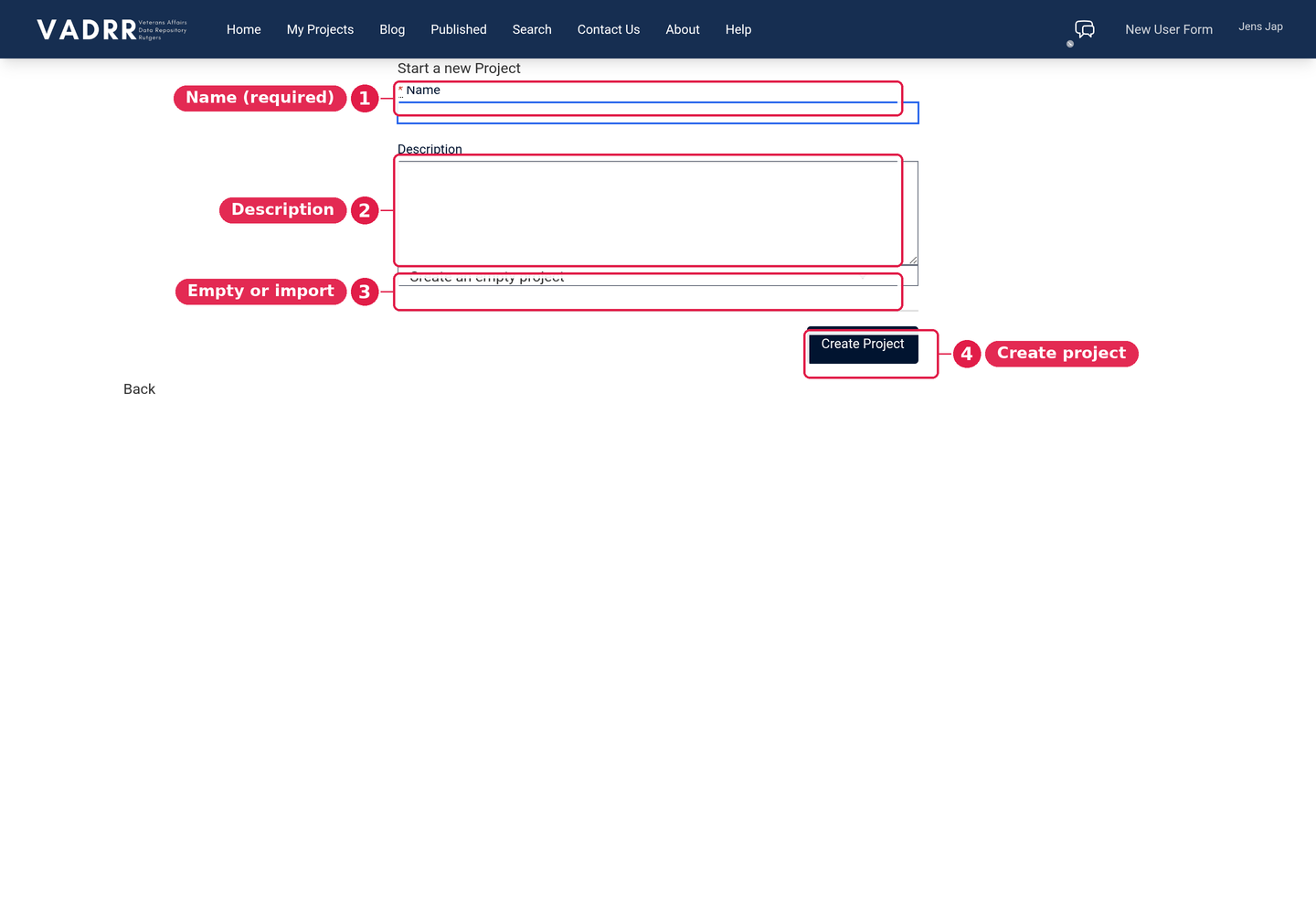Open the chat messages icon
1316x914 pixels.
1085,29
